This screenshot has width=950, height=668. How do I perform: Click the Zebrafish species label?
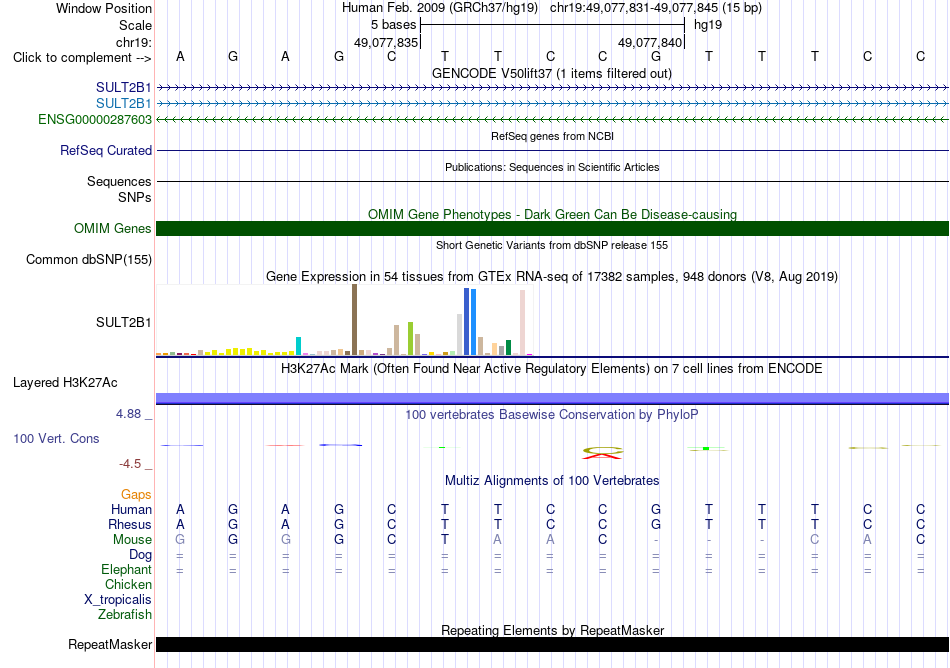click(125, 614)
